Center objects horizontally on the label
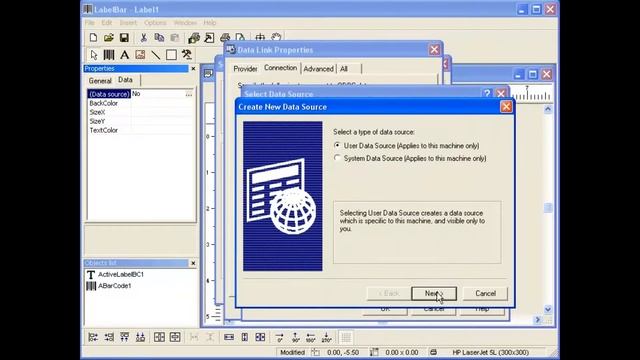This screenshot has width=640, height=360. 159,337
